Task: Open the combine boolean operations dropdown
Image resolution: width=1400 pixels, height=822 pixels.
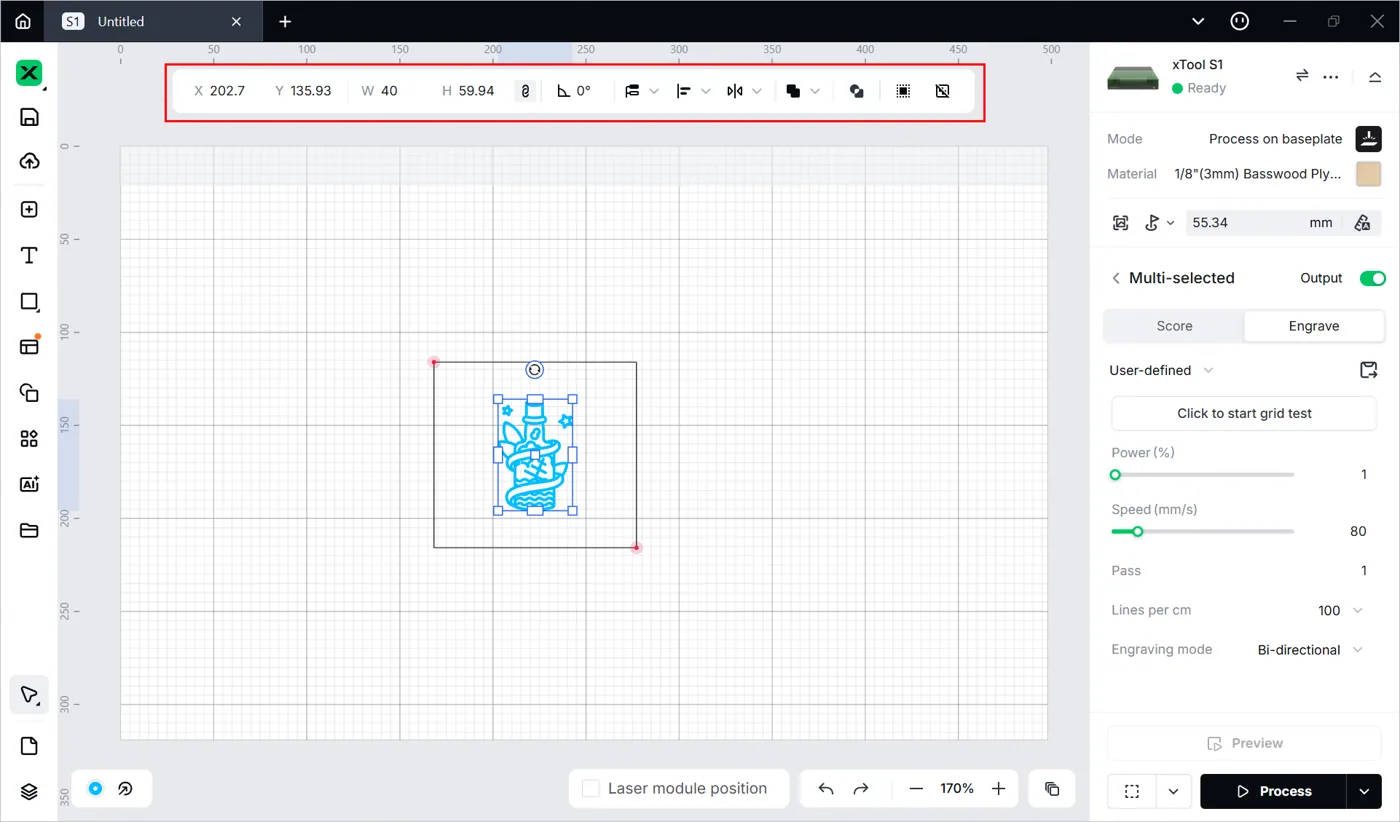Action: tap(803, 91)
